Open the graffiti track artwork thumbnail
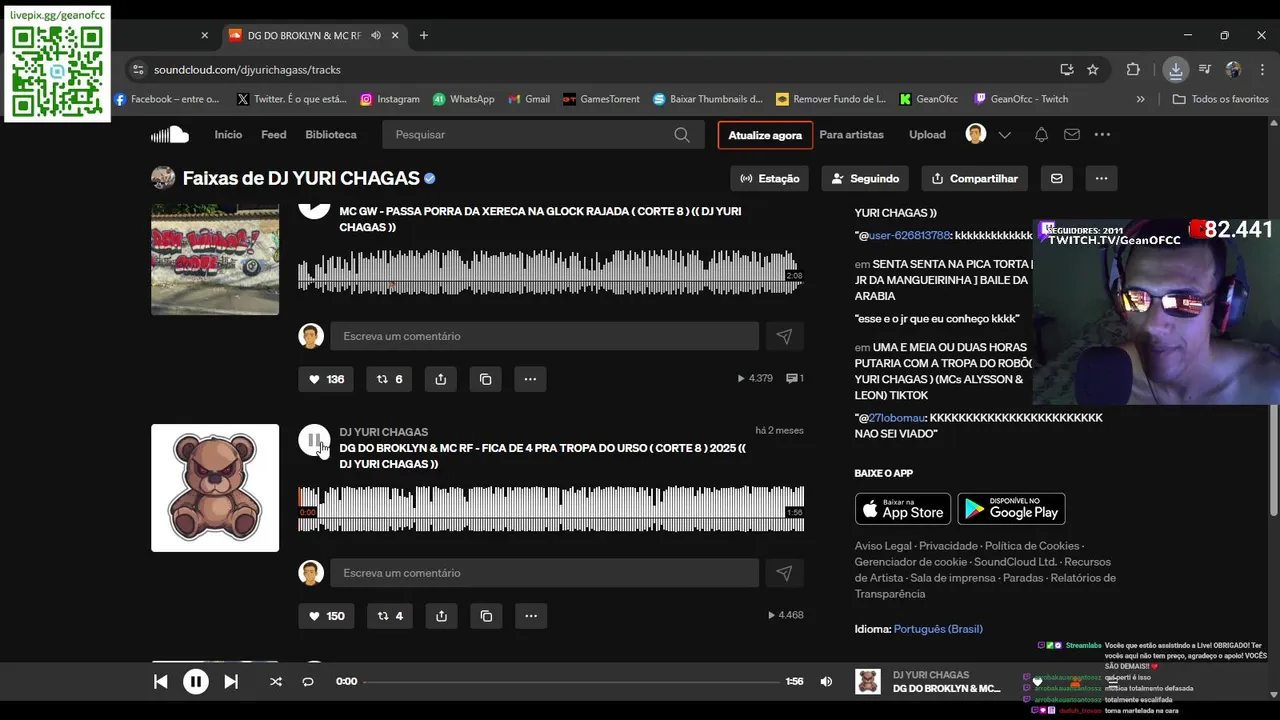The width and height of the screenshot is (1280, 720). point(215,259)
